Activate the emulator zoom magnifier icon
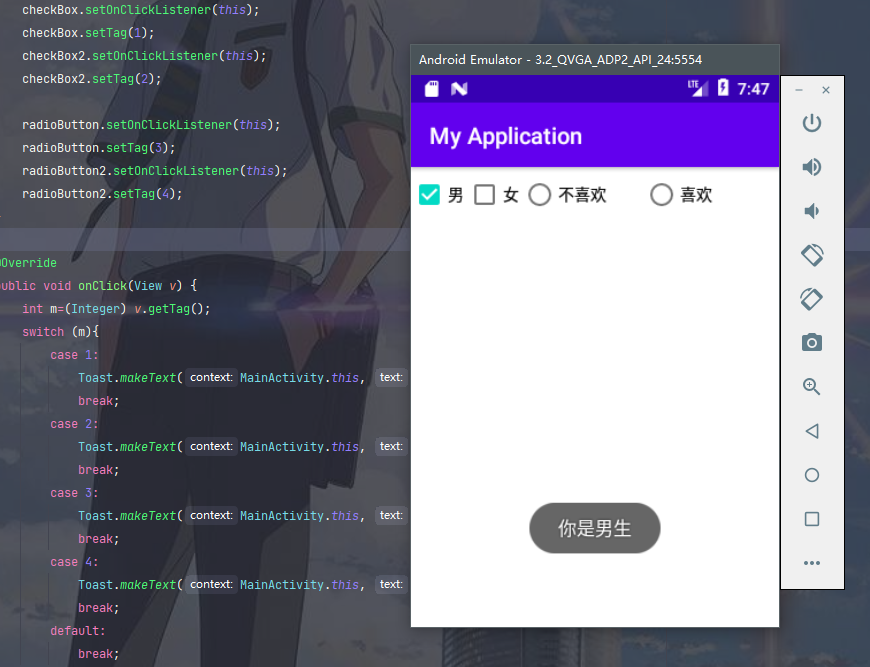This screenshot has height=667, width=870. [812, 386]
